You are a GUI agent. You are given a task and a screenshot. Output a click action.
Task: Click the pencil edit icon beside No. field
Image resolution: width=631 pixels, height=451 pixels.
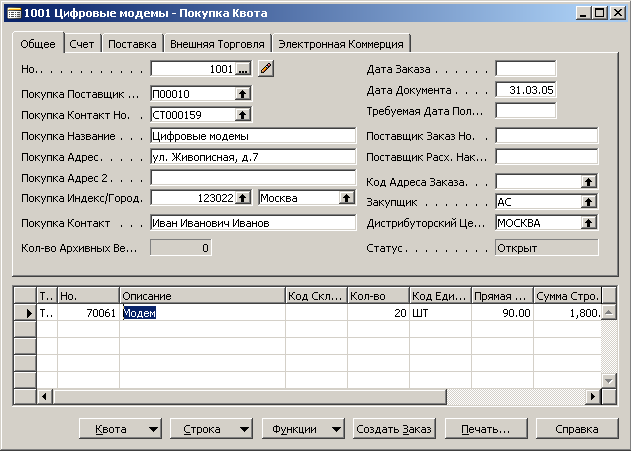[x=266, y=68]
